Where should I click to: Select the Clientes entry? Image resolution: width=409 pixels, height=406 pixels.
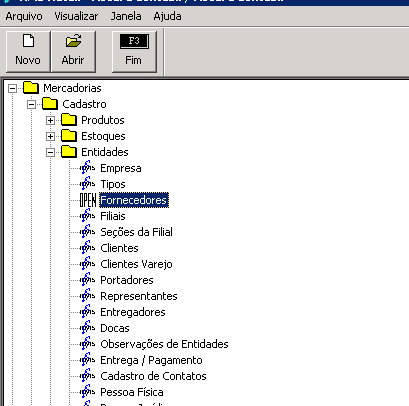pos(119,248)
